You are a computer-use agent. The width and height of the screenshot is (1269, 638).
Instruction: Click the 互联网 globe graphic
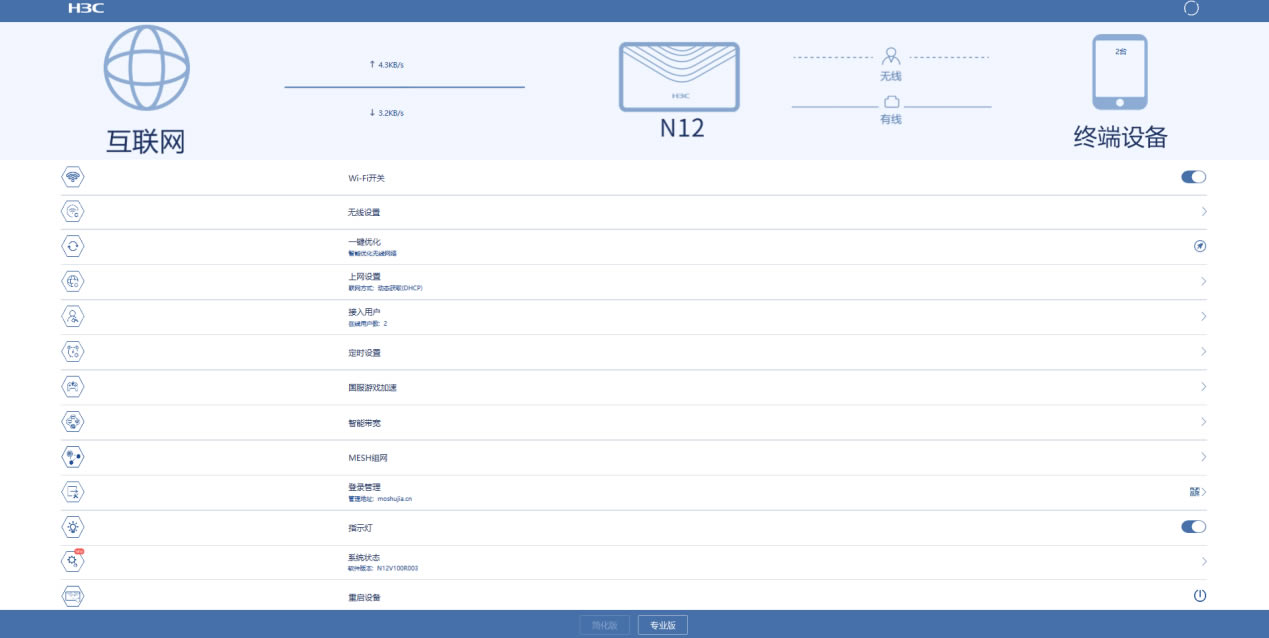pos(146,69)
